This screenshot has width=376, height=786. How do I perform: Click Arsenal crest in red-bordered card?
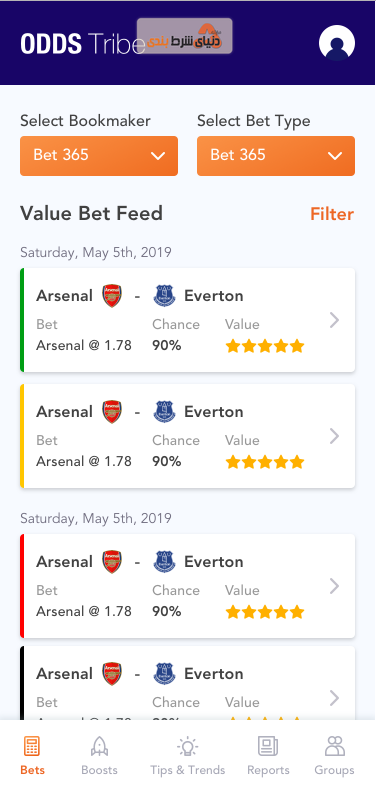click(112, 561)
